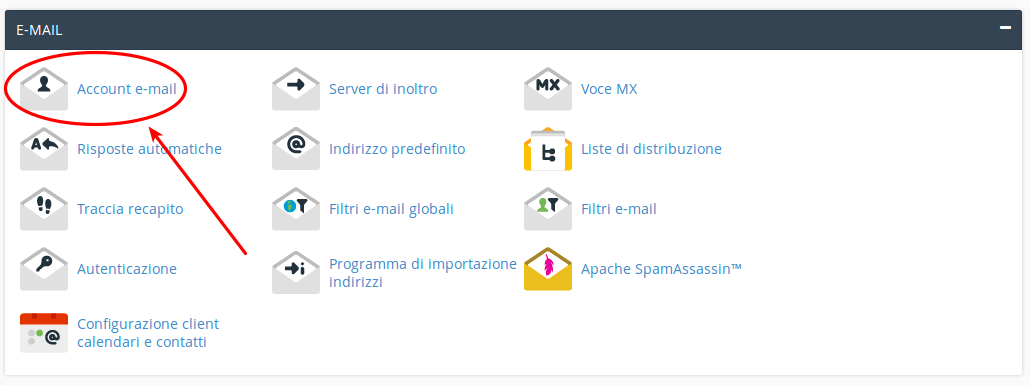1030x385 pixels.
Task: Open the Filtri e-mail globali globe icon
Action: 296,209
